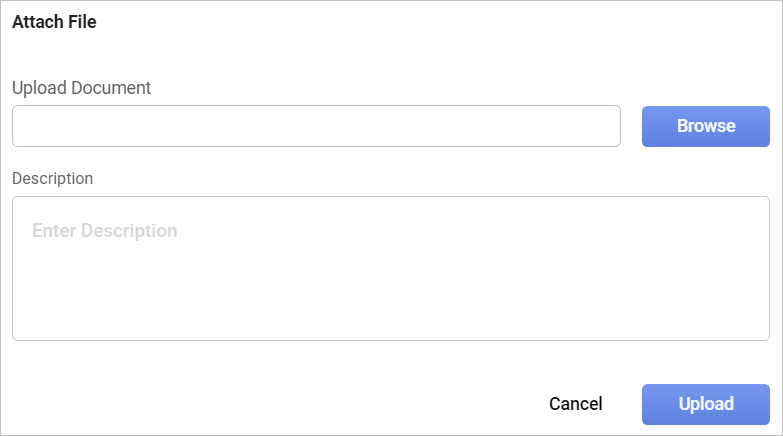Image resolution: width=783 pixels, height=436 pixels.
Task: Click the Browse button
Action: pos(705,126)
